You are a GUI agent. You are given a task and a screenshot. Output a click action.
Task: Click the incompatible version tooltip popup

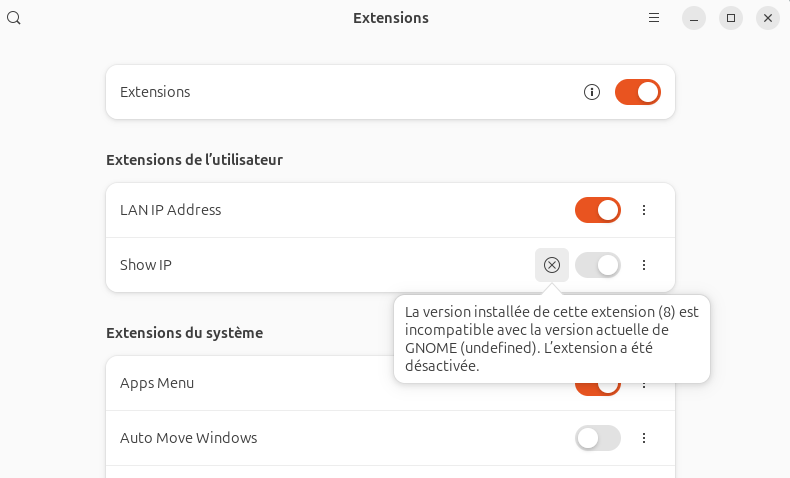pyautogui.click(x=551, y=338)
